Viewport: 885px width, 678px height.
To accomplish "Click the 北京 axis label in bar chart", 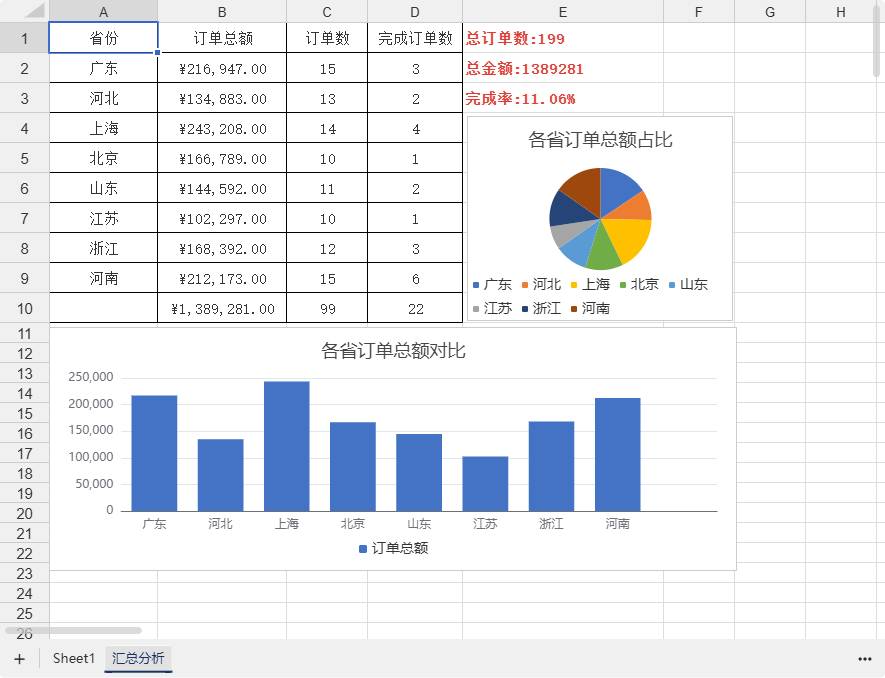I will [x=353, y=524].
